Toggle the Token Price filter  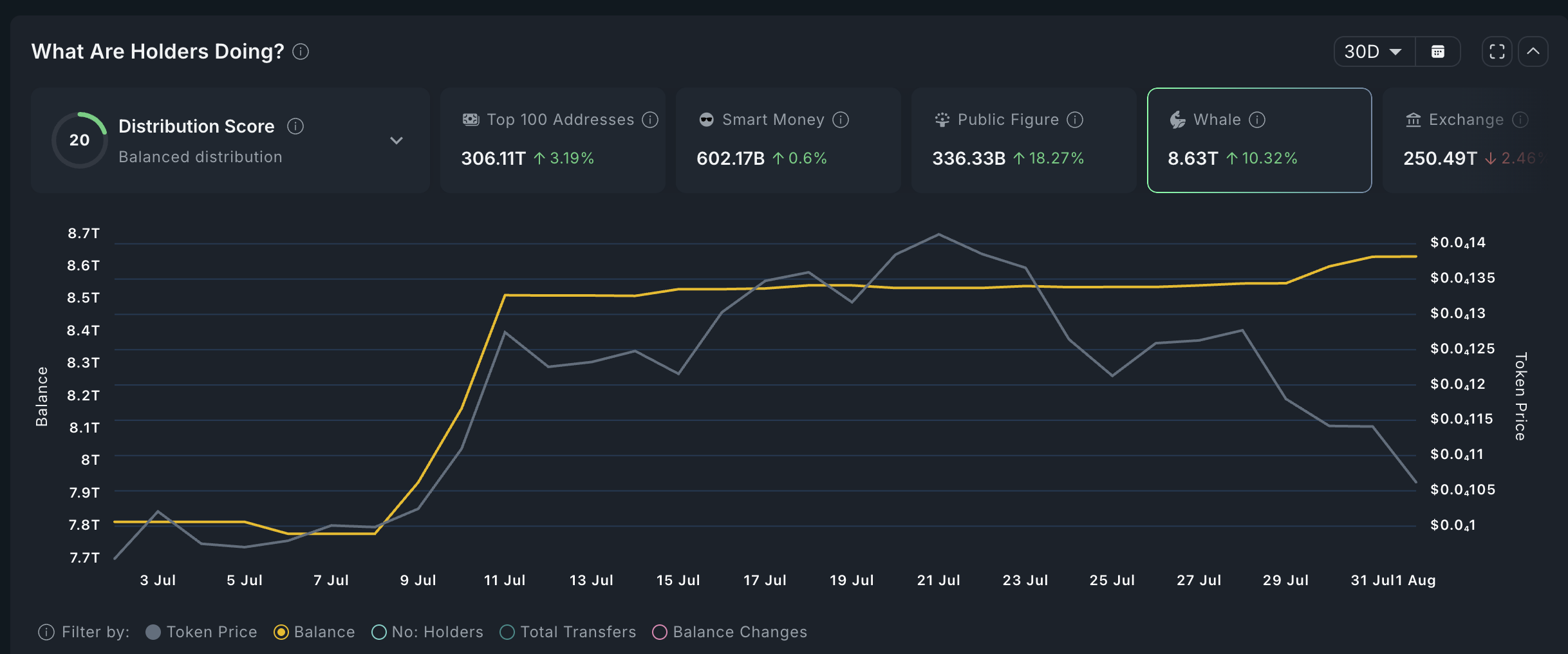tap(153, 632)
